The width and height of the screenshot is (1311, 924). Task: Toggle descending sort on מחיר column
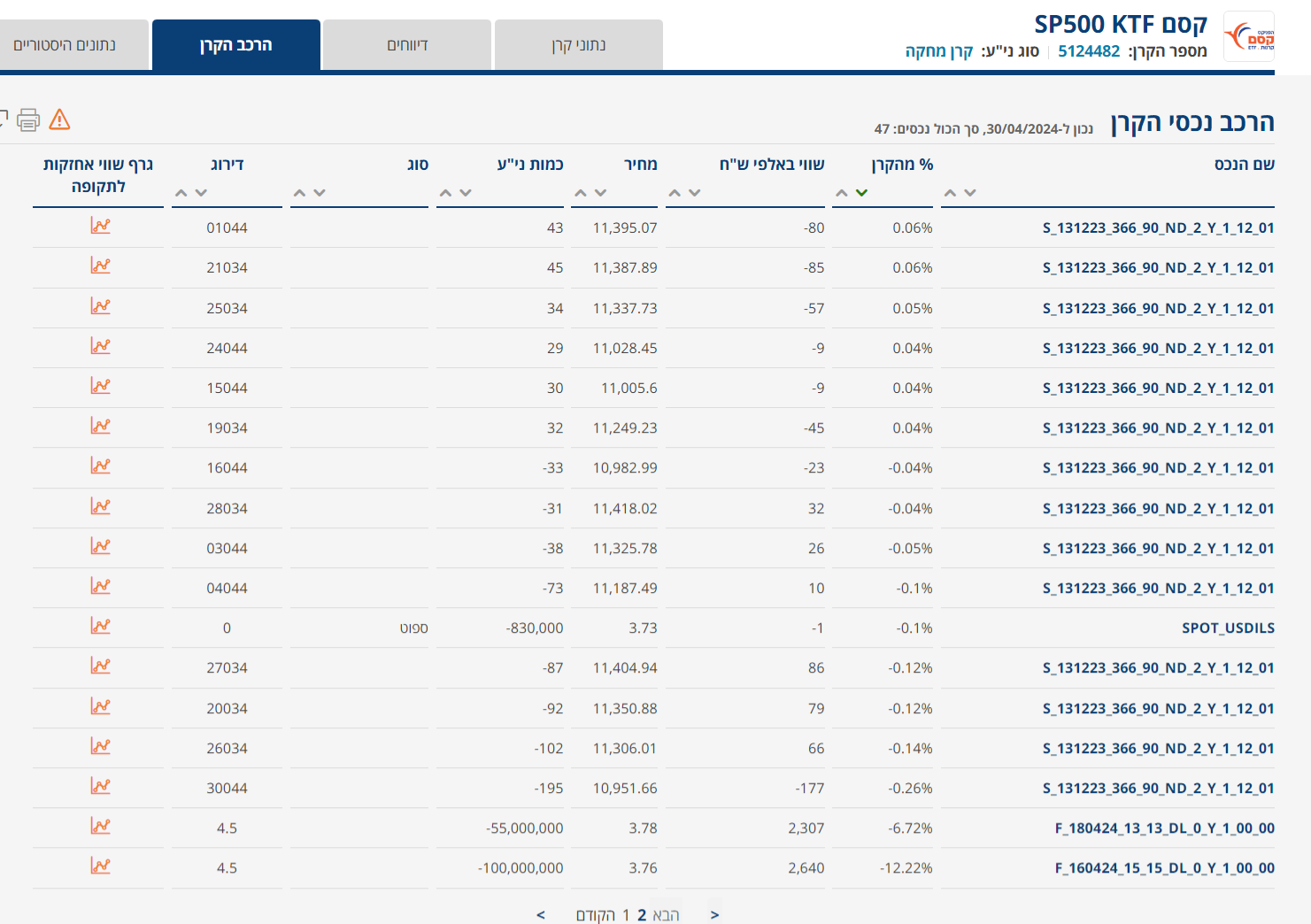click(x=601, y=192)
